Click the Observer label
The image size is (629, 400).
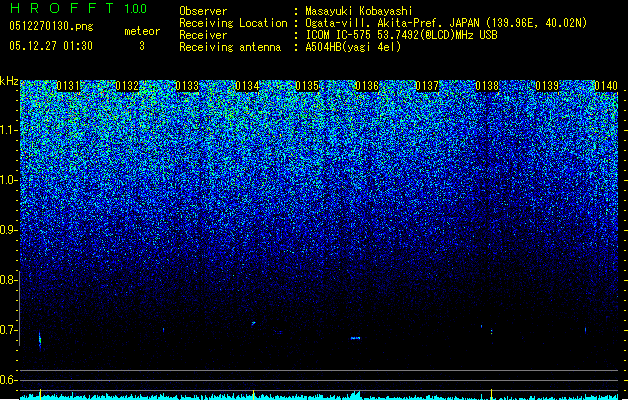click(x=203, y=11)
